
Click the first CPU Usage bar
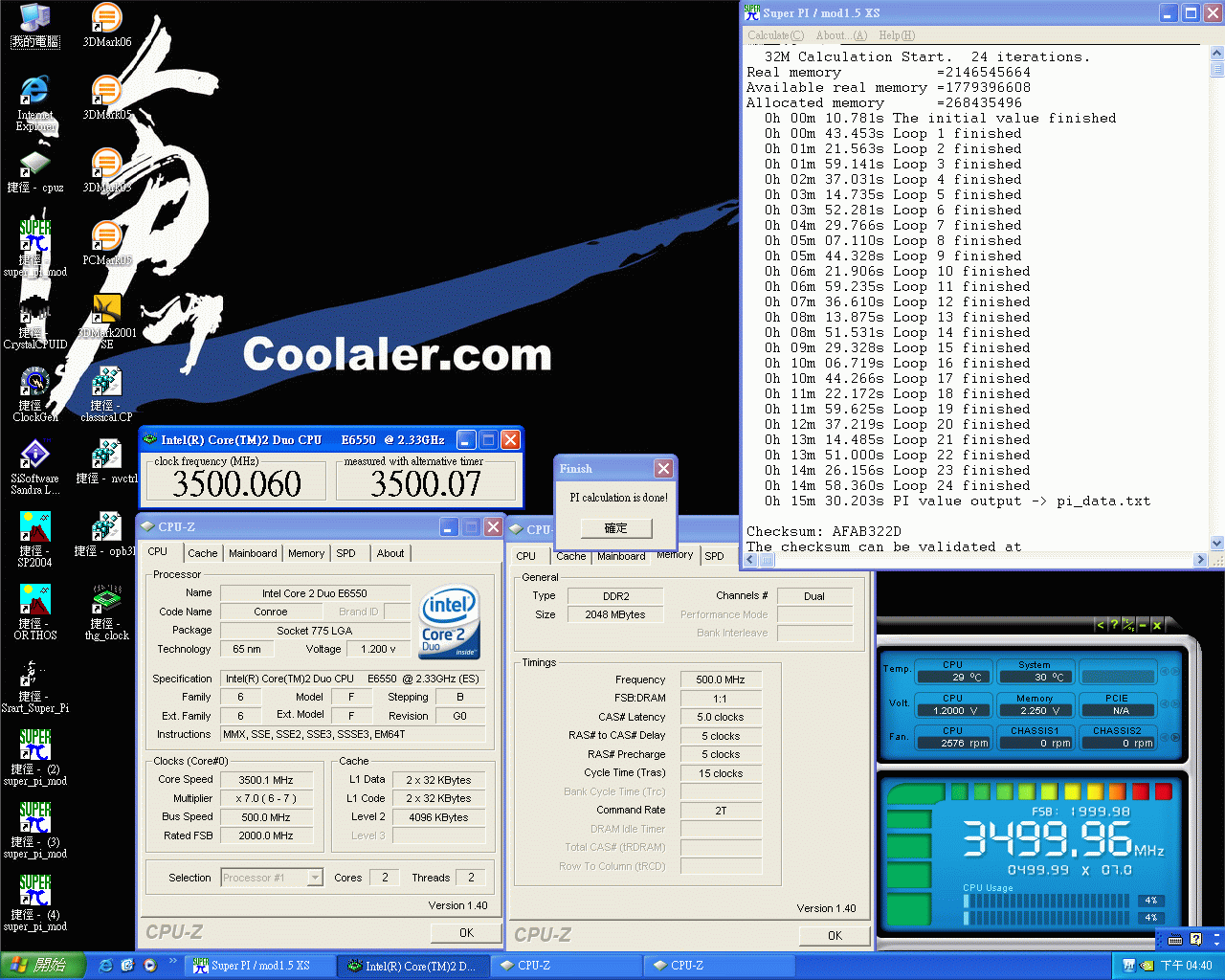click(1047, 901)
